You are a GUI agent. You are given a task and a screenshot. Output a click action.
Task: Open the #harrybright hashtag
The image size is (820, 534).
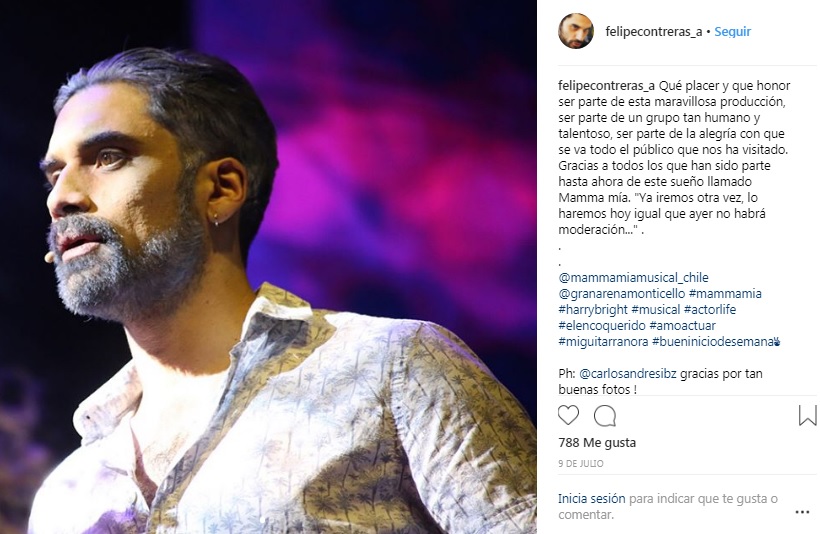pyautogui.click(x=593, y=310)
